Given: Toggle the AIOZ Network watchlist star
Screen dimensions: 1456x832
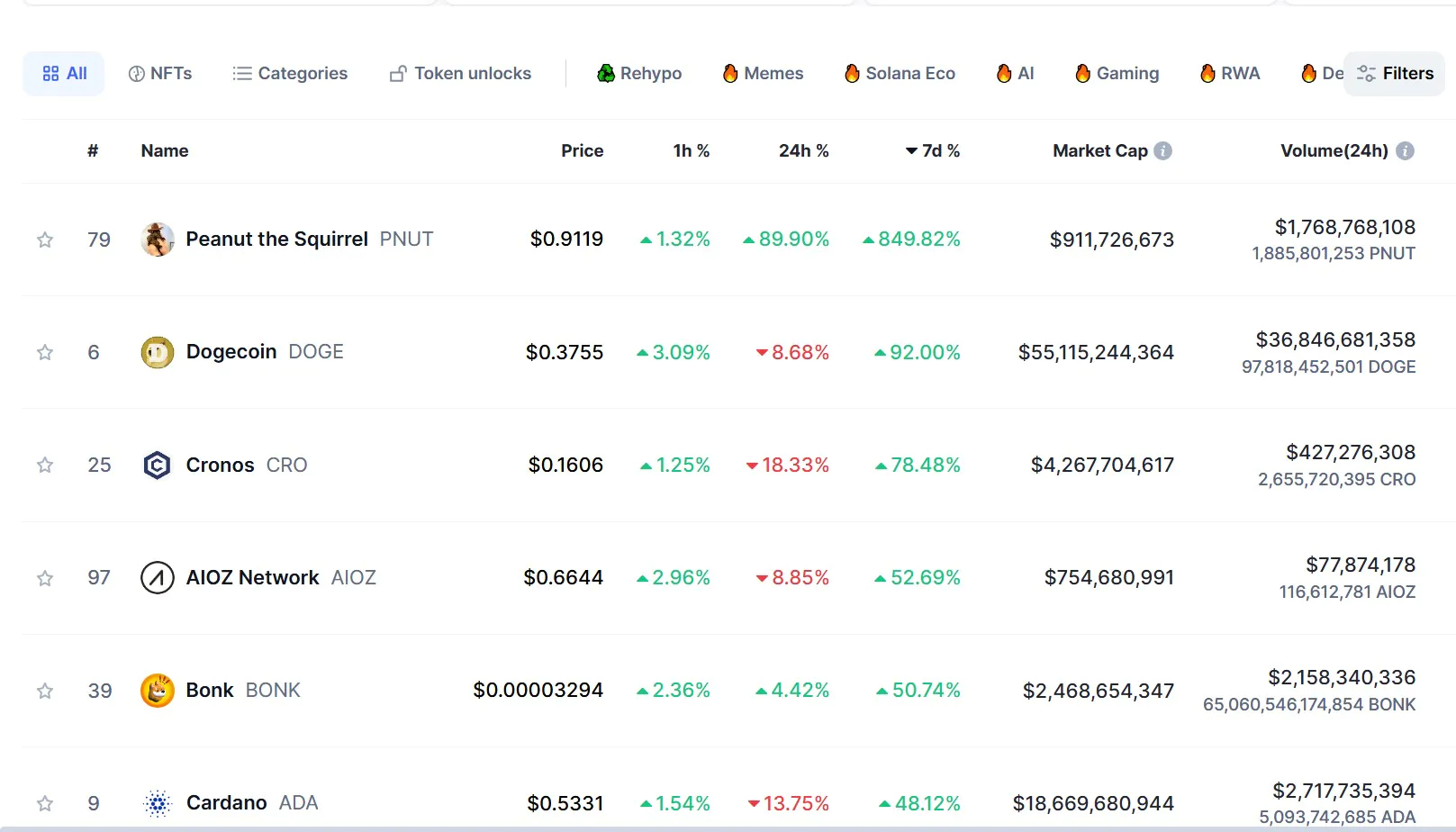Looking at the screenshot, I should [x=45, y=578].
